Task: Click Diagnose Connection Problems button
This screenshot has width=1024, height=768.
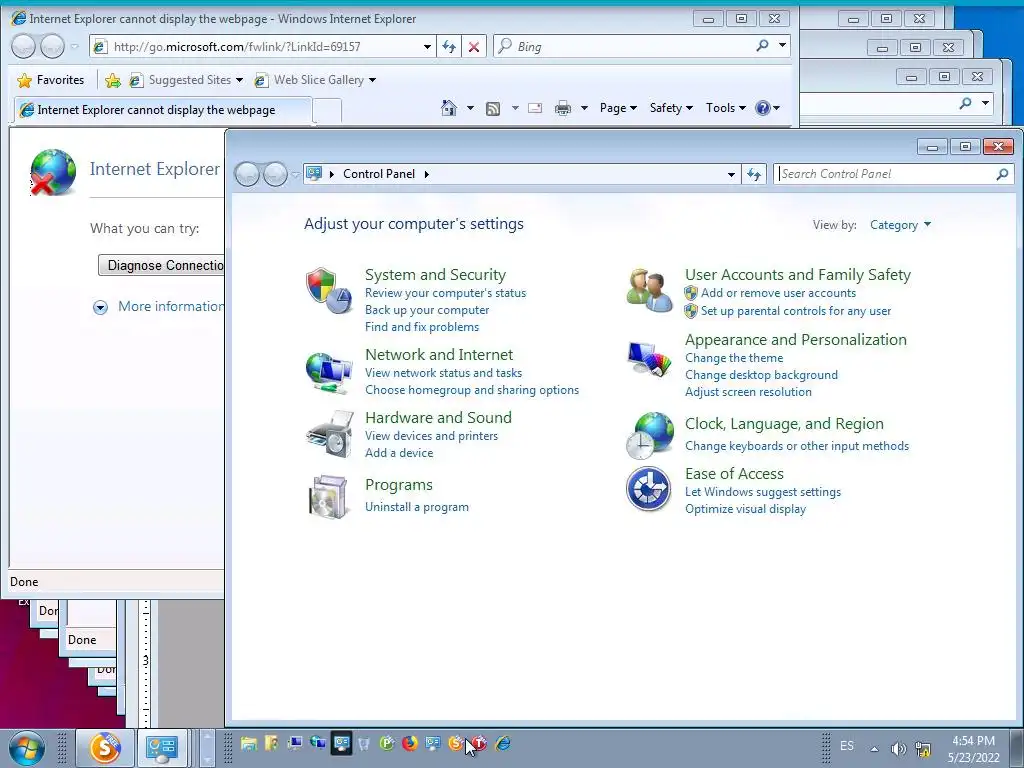Action: tap(161, 265)
